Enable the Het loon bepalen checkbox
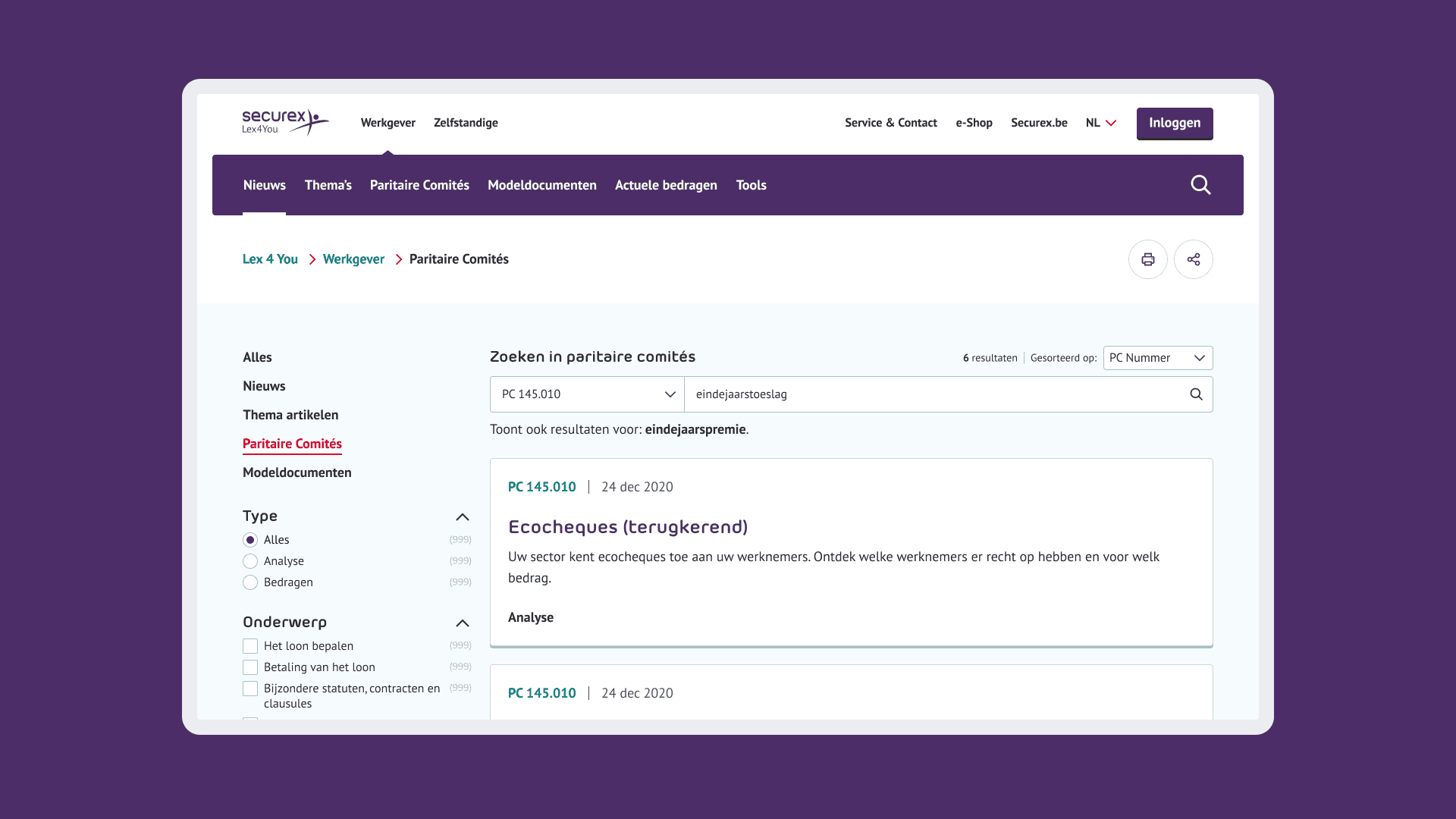 point(250,645)
